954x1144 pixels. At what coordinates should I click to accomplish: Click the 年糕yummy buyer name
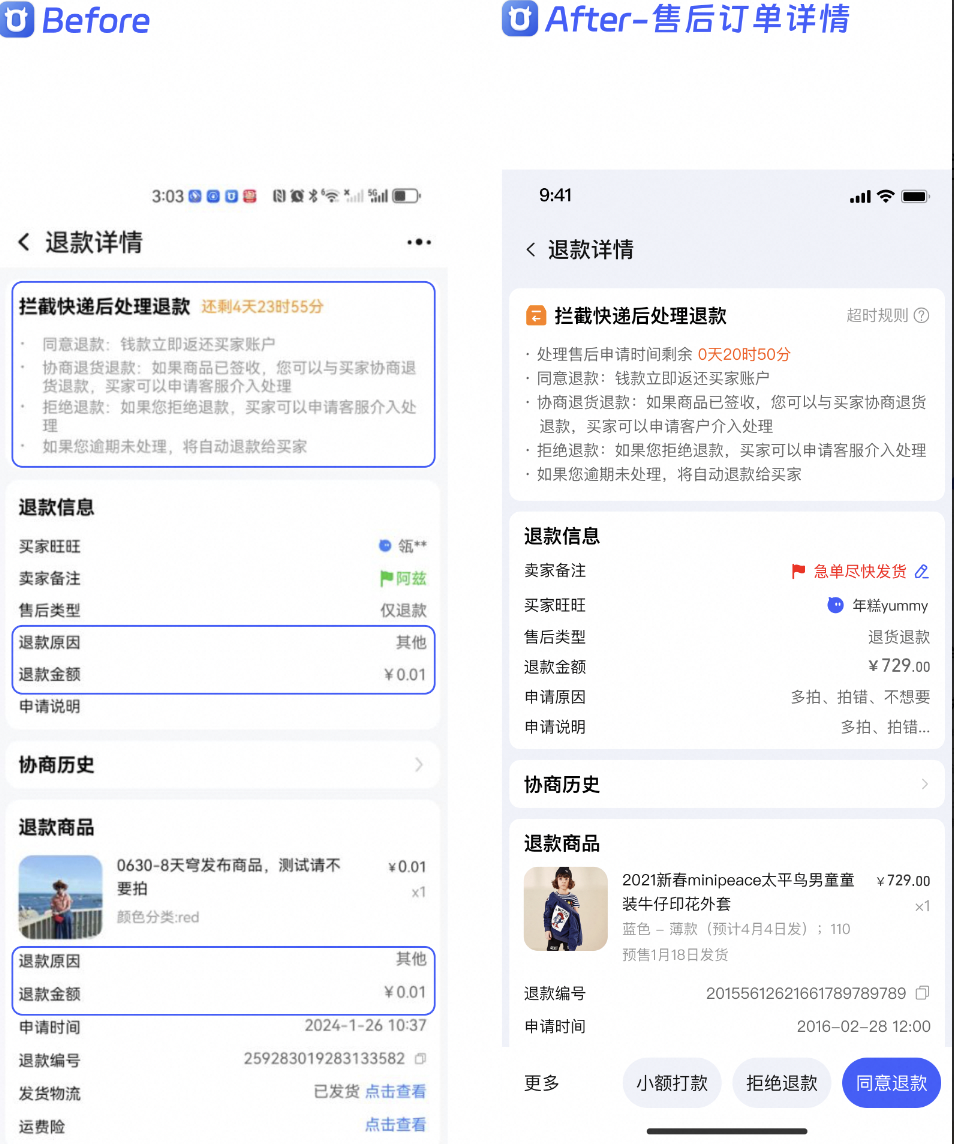(890, 606)
